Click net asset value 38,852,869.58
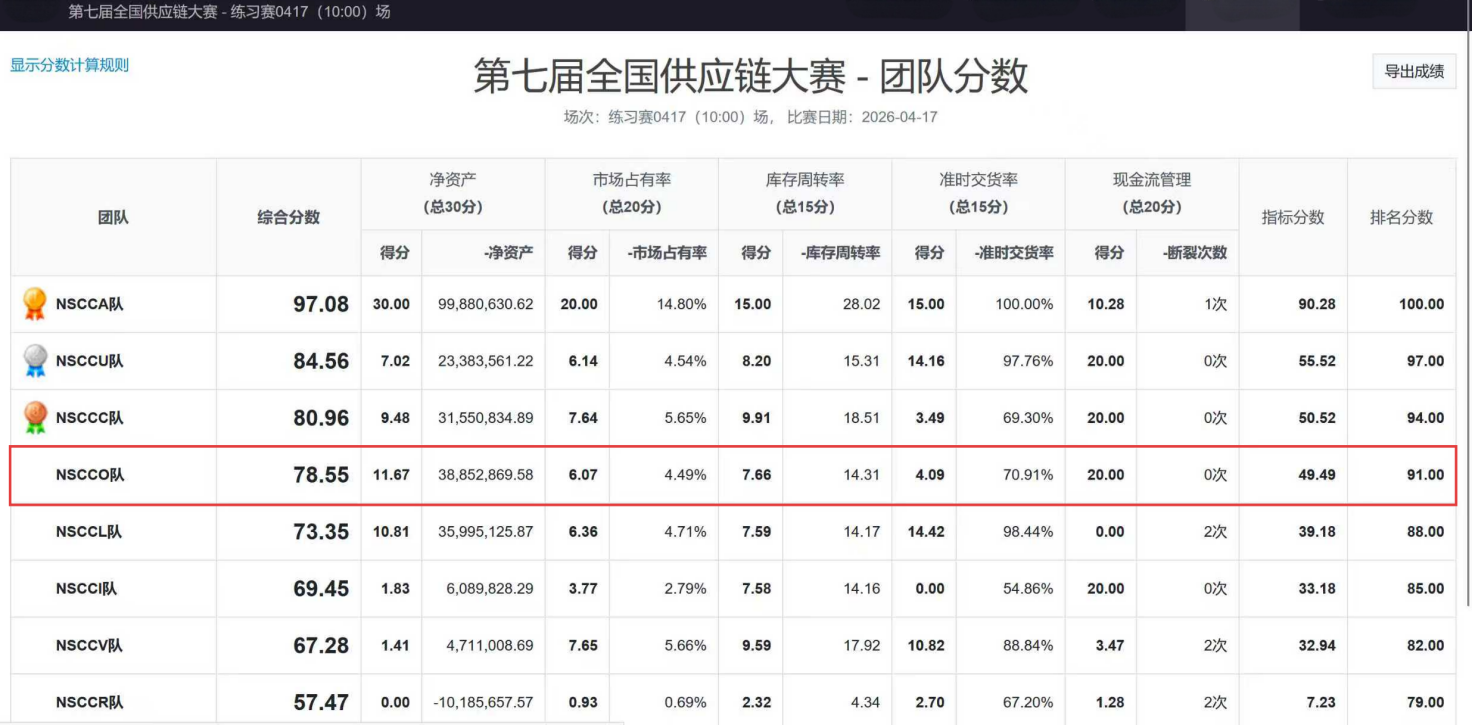This screenshot has height=725, width=1472. [486, 475]
